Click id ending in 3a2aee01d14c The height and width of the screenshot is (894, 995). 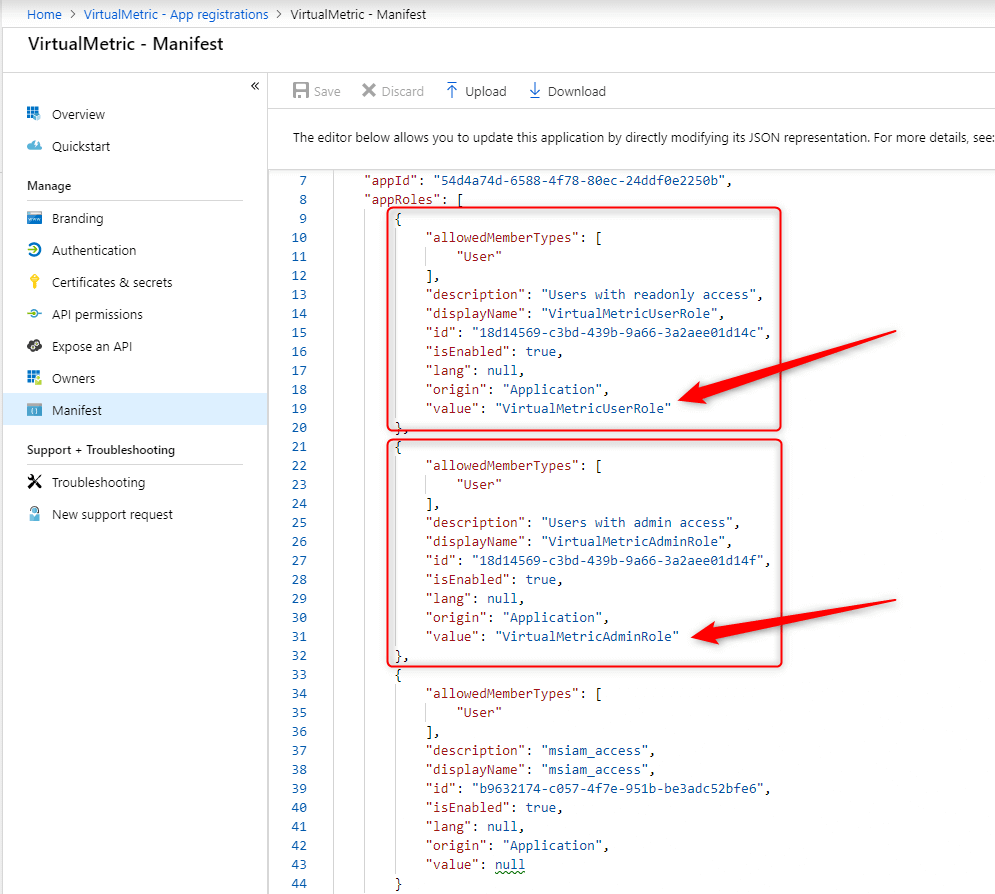(x=617, y=332)
